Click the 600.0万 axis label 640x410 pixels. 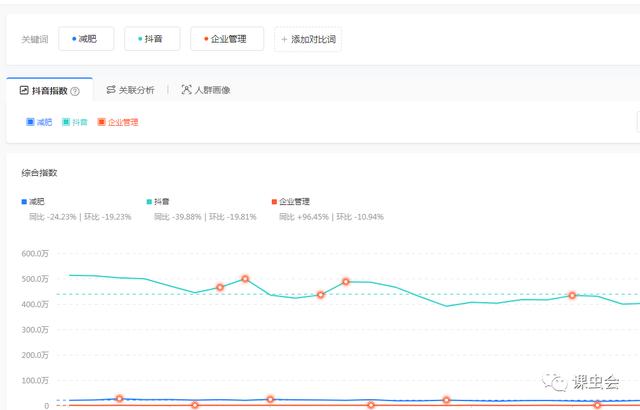pos(35,254)
